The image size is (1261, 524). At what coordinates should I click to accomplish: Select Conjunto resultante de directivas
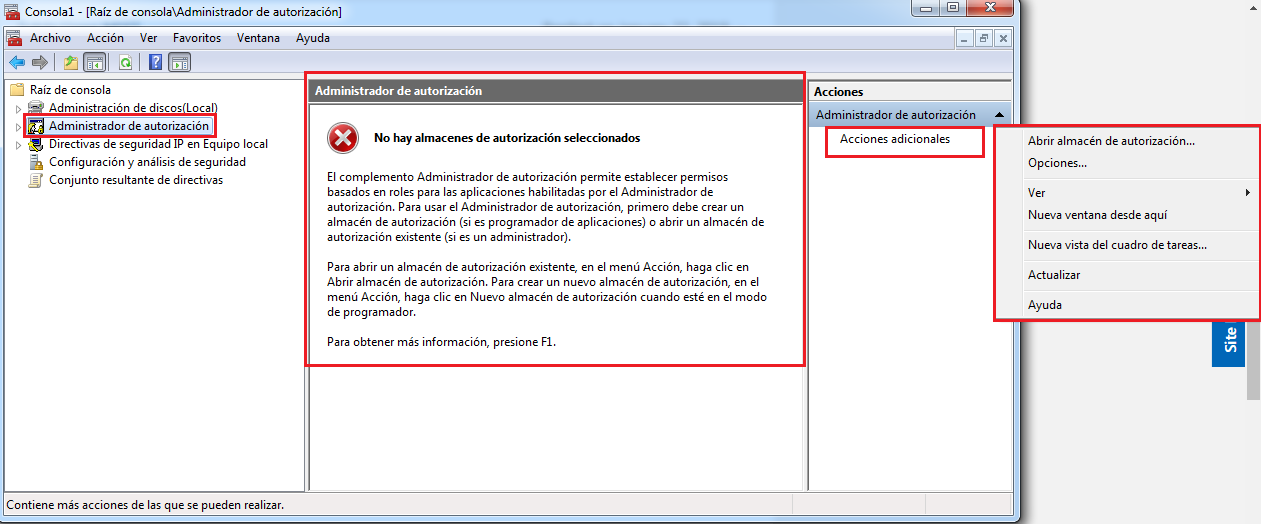coord(136,180)
